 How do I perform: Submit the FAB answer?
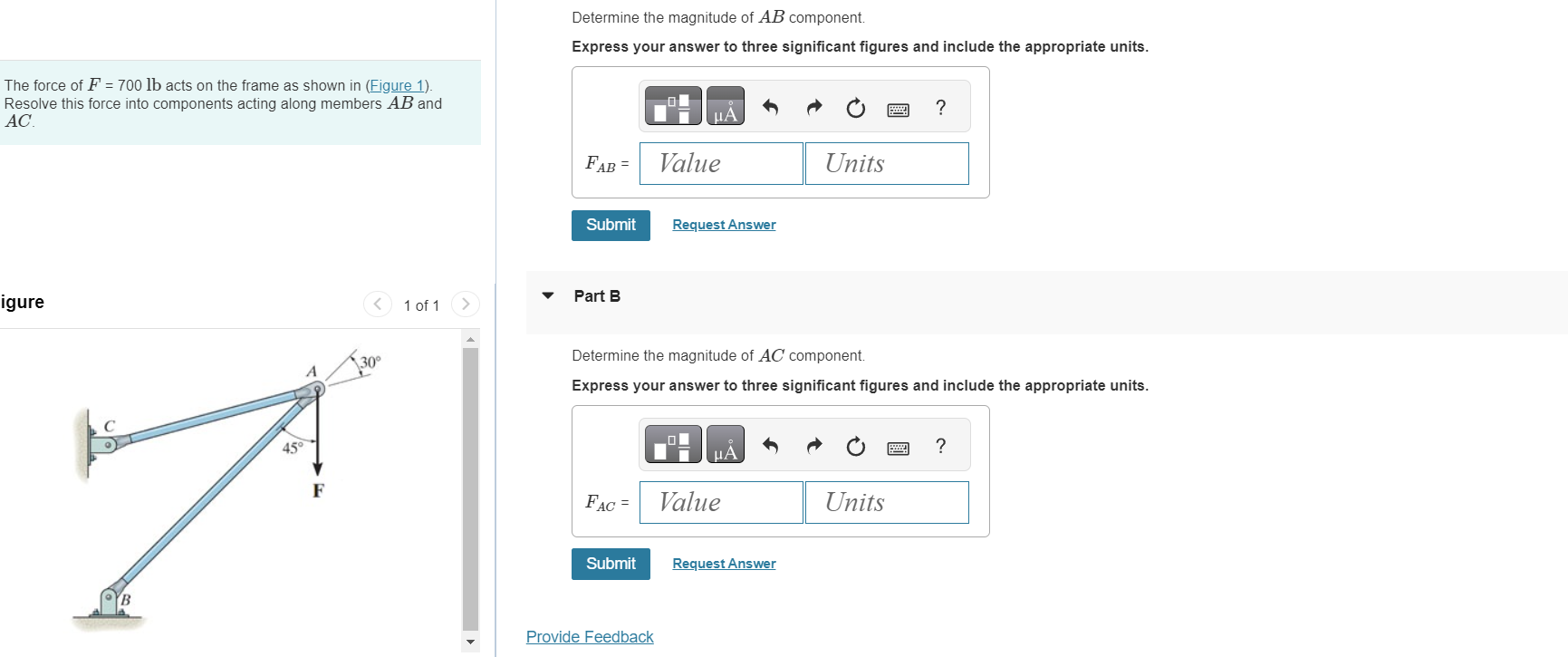point(610,225)
